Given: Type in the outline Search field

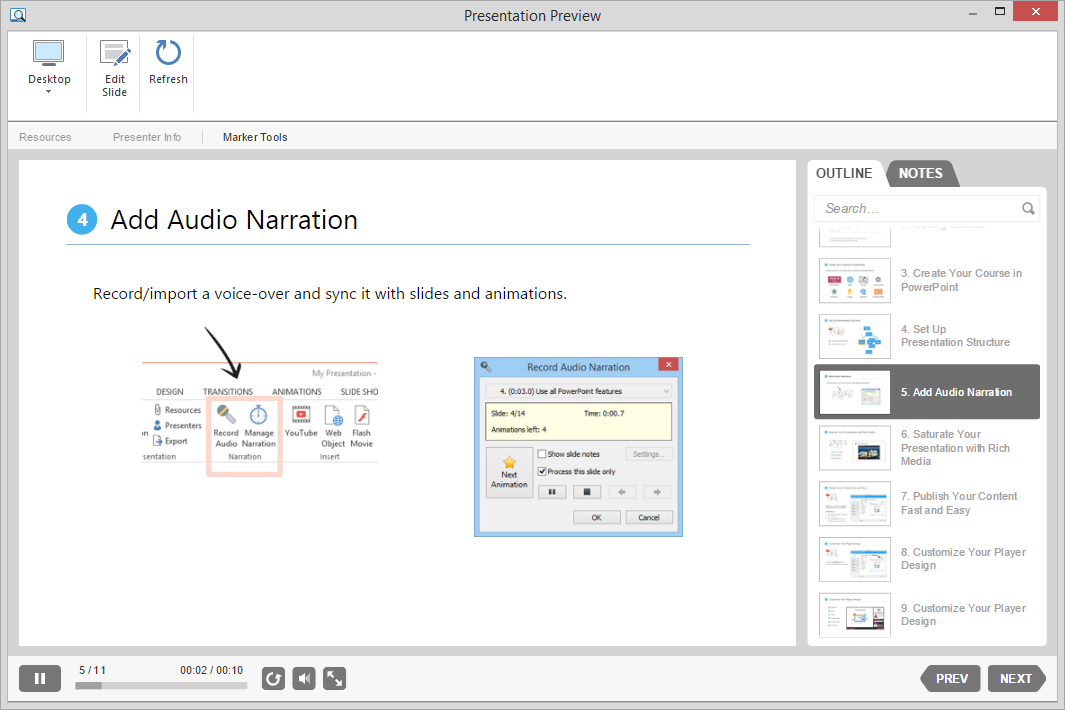Looking at the screenshot, I should tap(915, 209).
